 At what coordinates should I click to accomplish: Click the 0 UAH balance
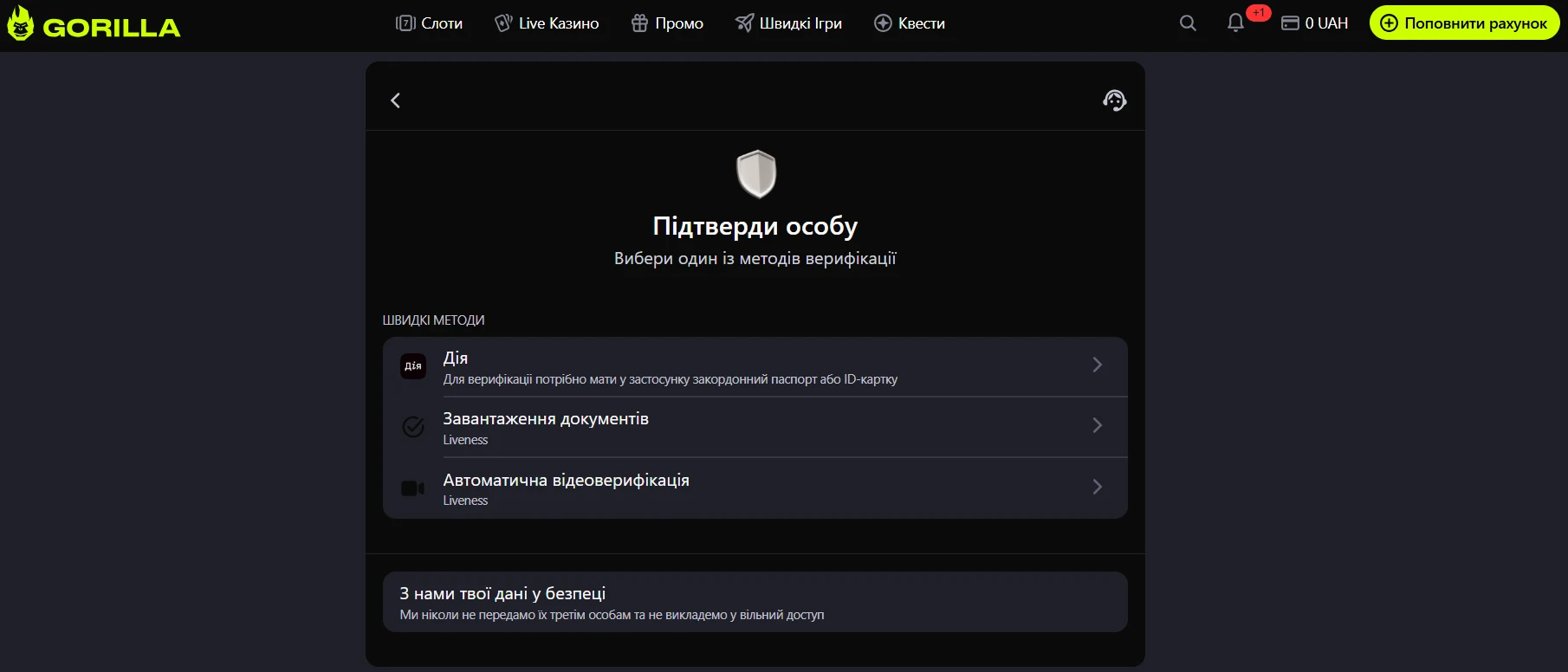pos(1326,23)
